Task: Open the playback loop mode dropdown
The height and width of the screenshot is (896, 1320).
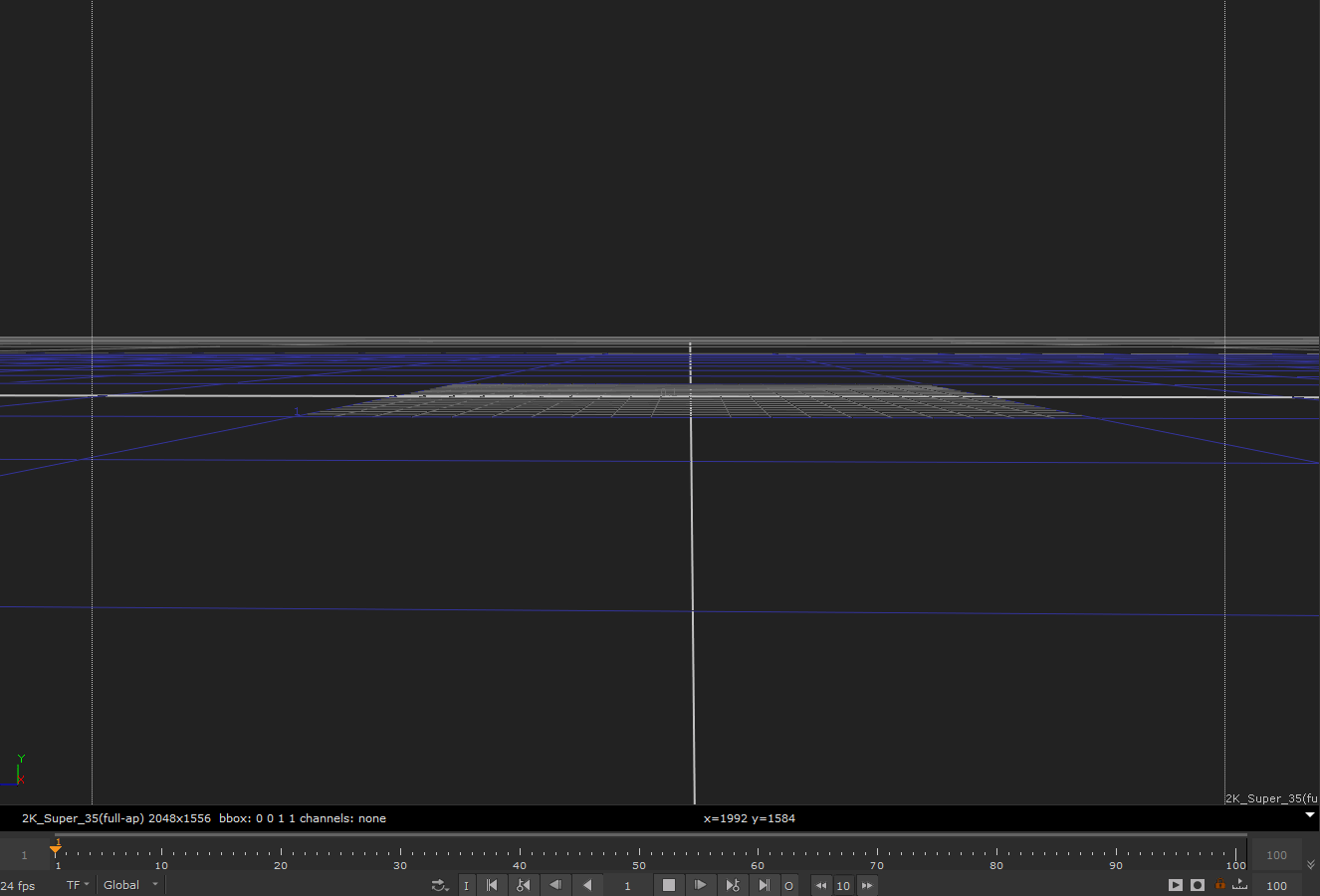Action: tap(439, 885)
